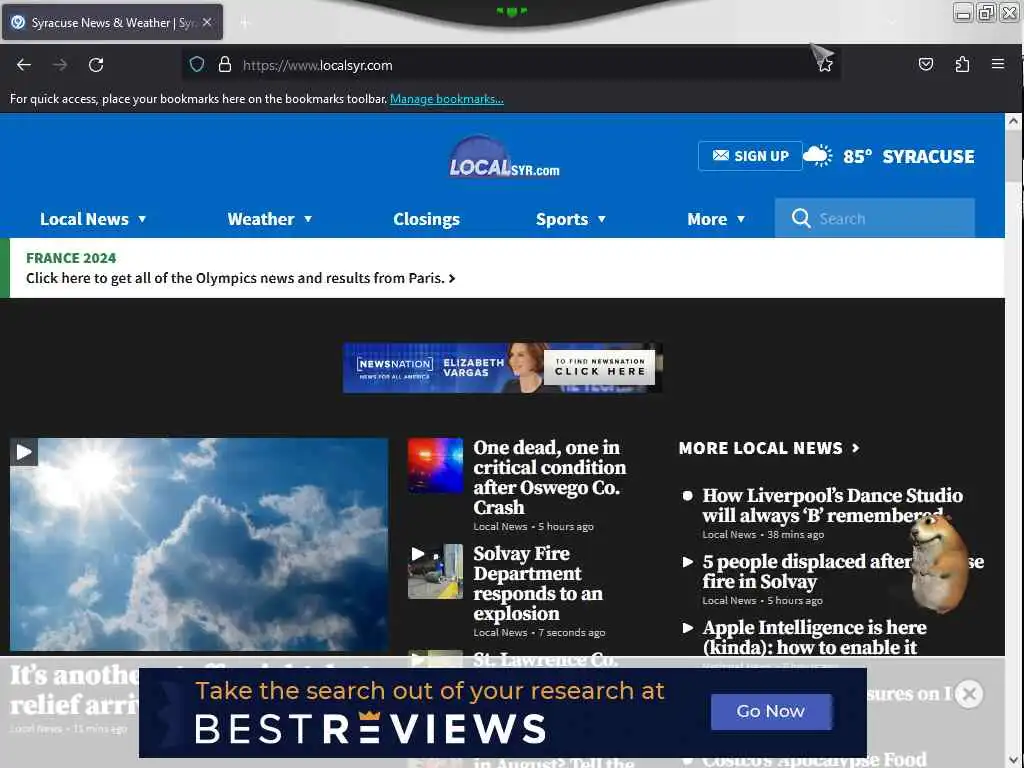Expand the More dropdown arrow
Image resolution: width=1024 pixels, height=768 pixels.
tap(741, 219)
